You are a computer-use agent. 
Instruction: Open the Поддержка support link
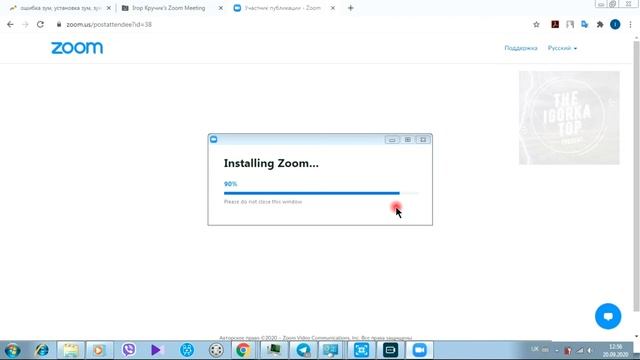[x=521, y=48]
